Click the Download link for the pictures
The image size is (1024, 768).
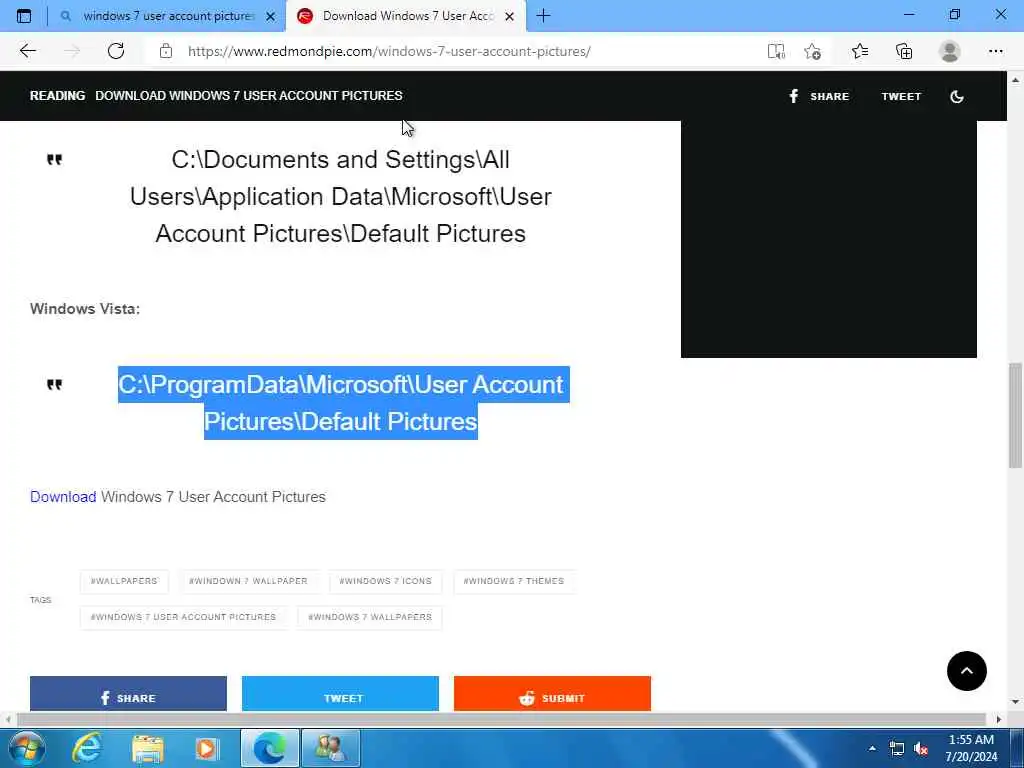[63, 497]
